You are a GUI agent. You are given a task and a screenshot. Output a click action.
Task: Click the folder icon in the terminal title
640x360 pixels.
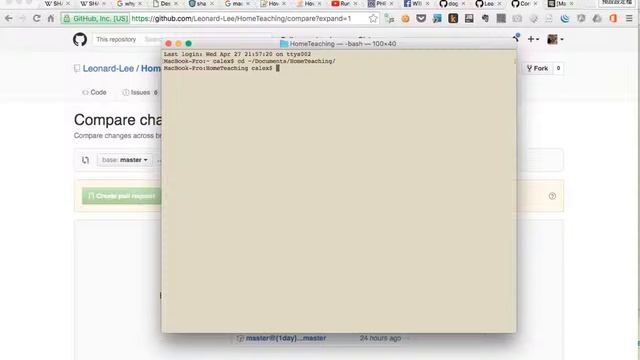284,44
